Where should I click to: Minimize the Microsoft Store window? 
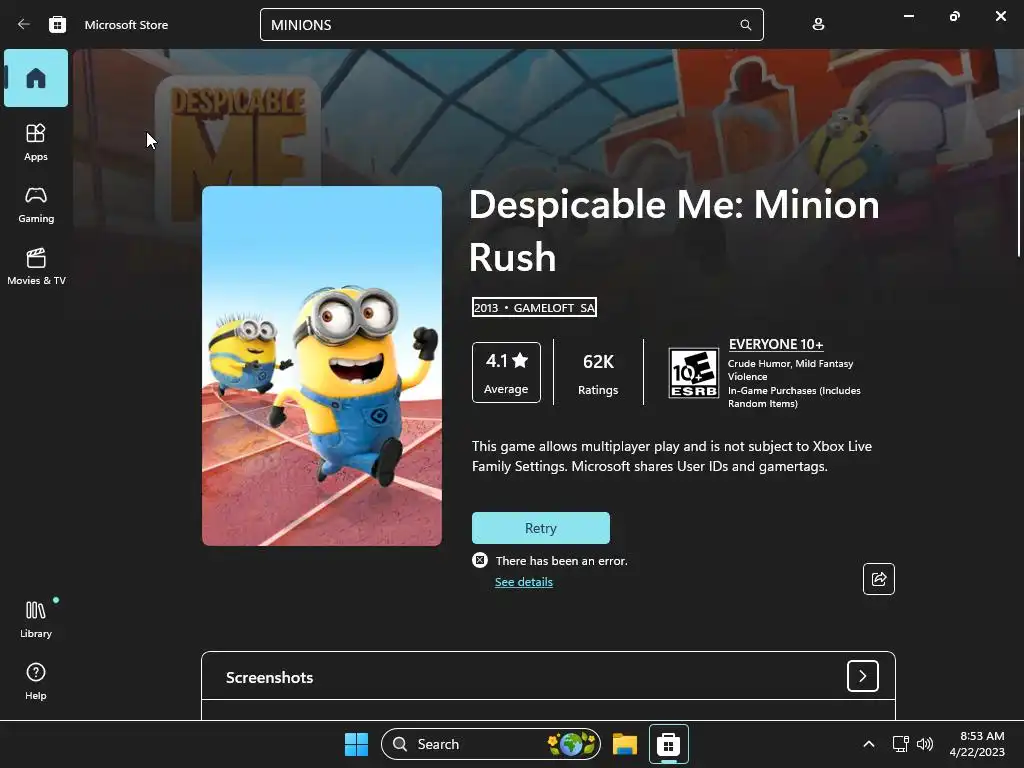coord(908,16)
